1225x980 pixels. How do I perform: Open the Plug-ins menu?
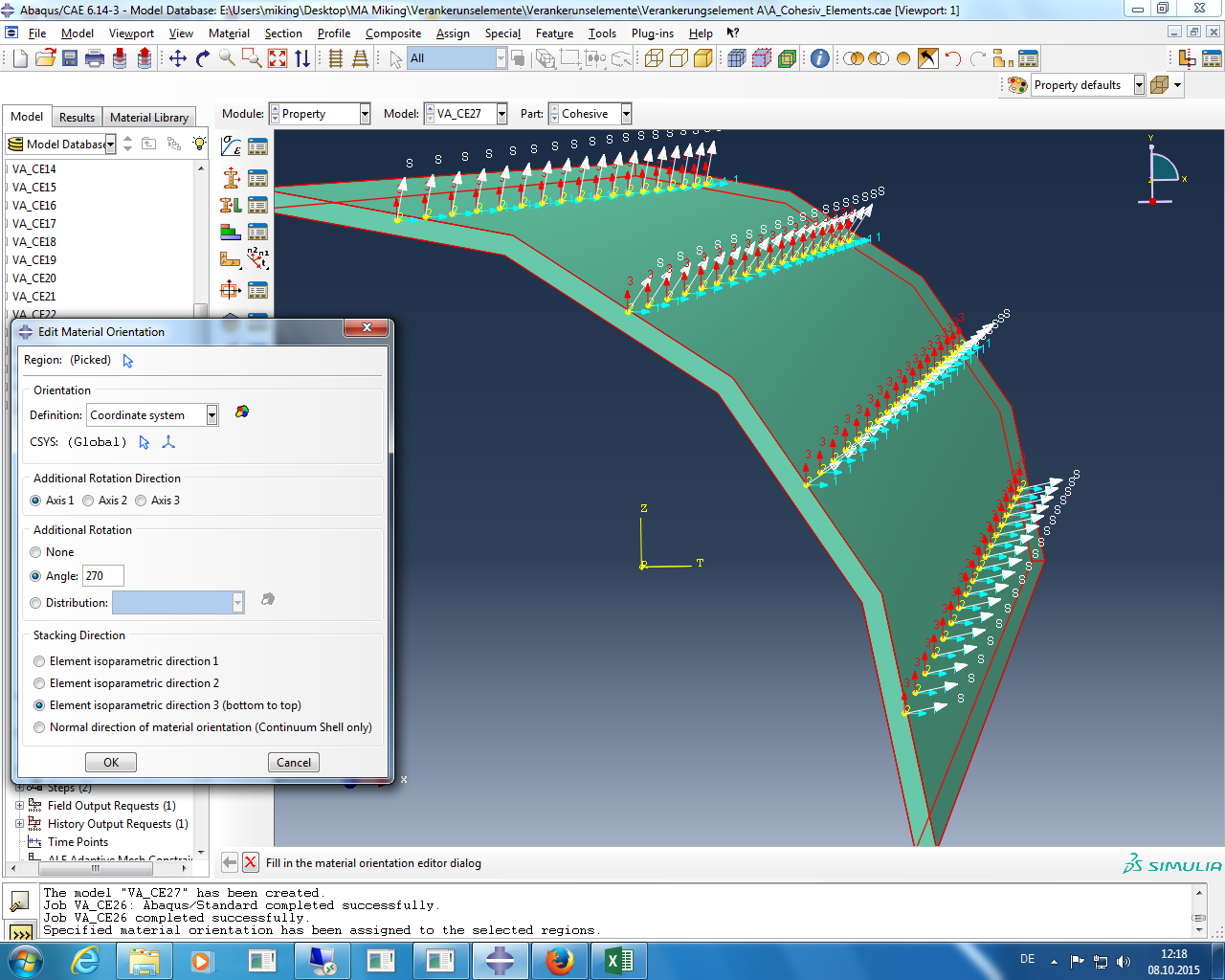click(652, 33)
